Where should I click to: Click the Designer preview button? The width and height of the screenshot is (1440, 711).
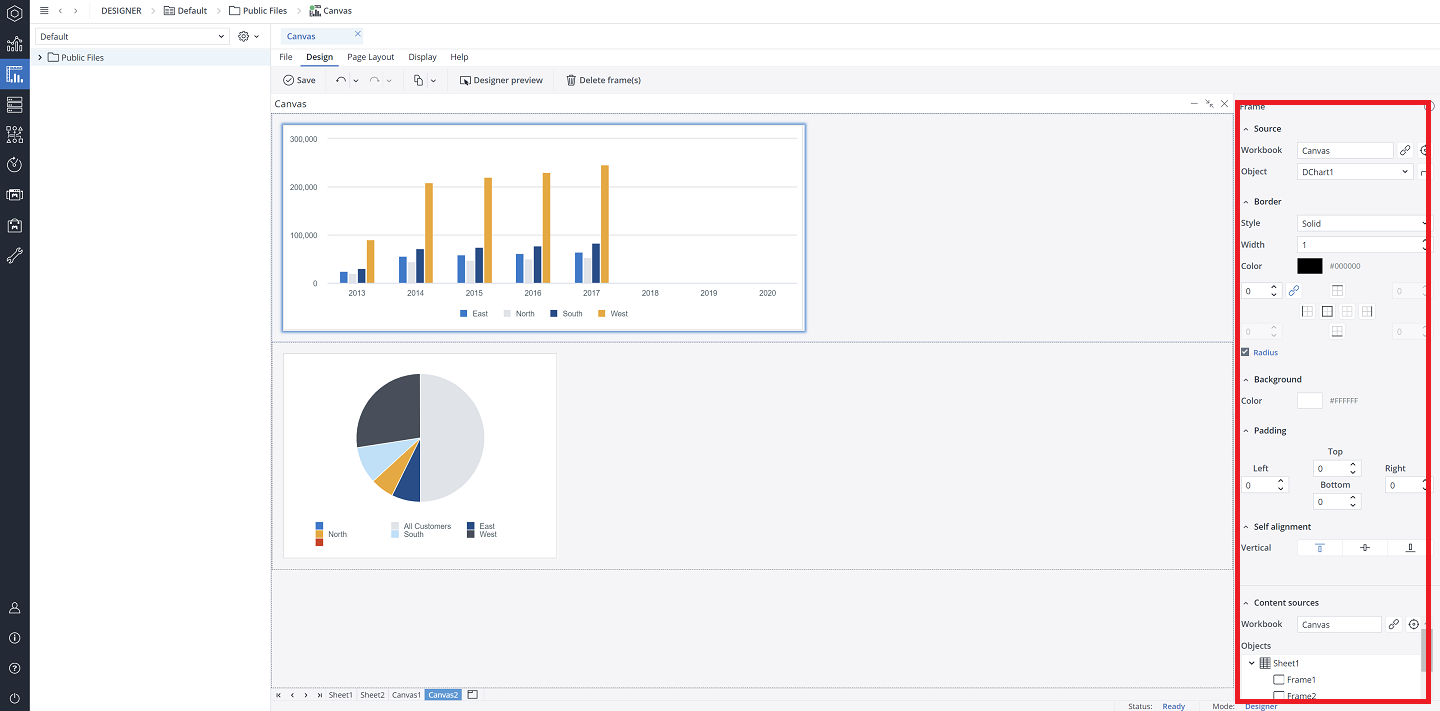tap(501, 79)
